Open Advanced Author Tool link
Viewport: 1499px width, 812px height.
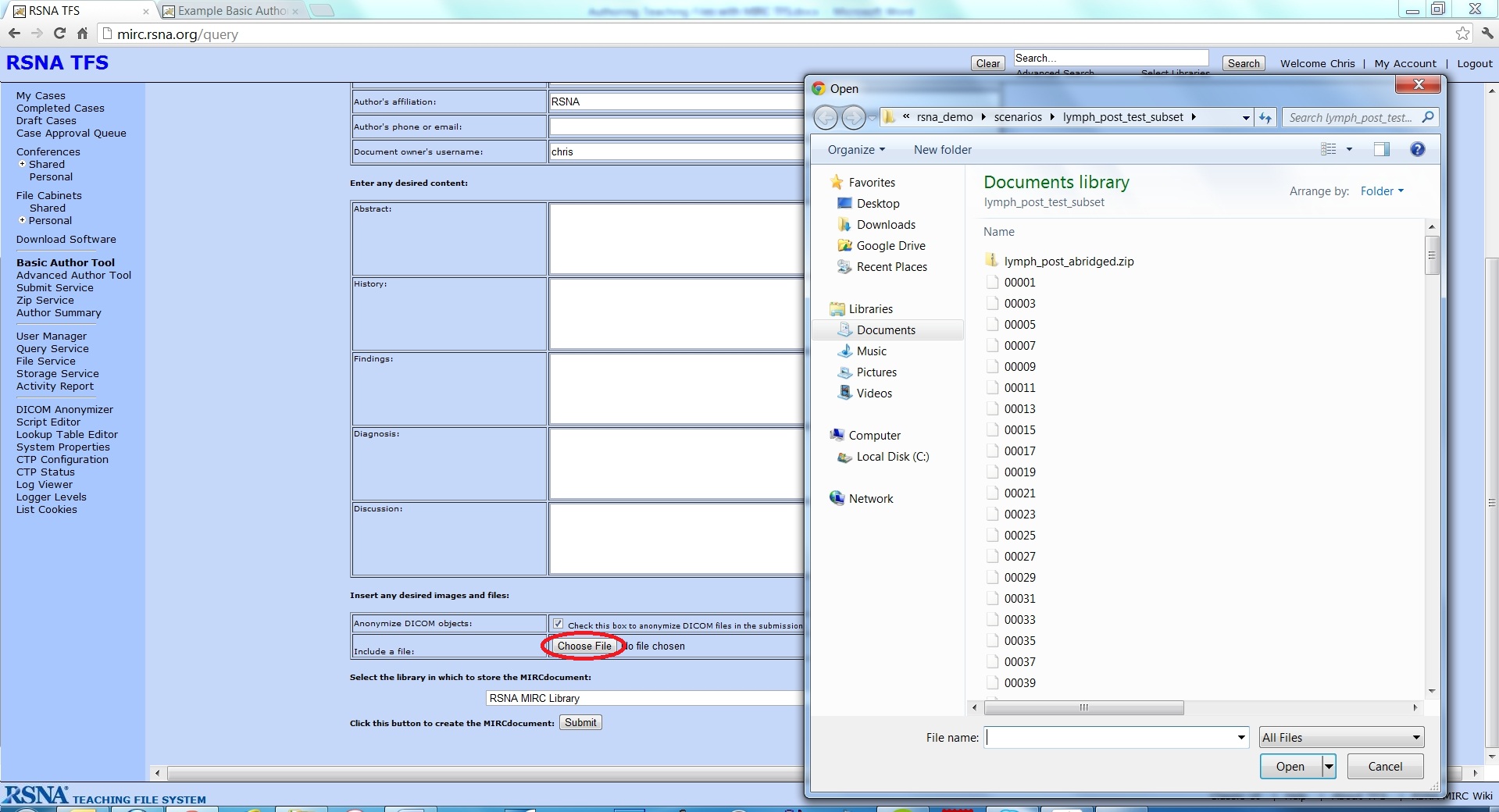[x=73, y=276]
